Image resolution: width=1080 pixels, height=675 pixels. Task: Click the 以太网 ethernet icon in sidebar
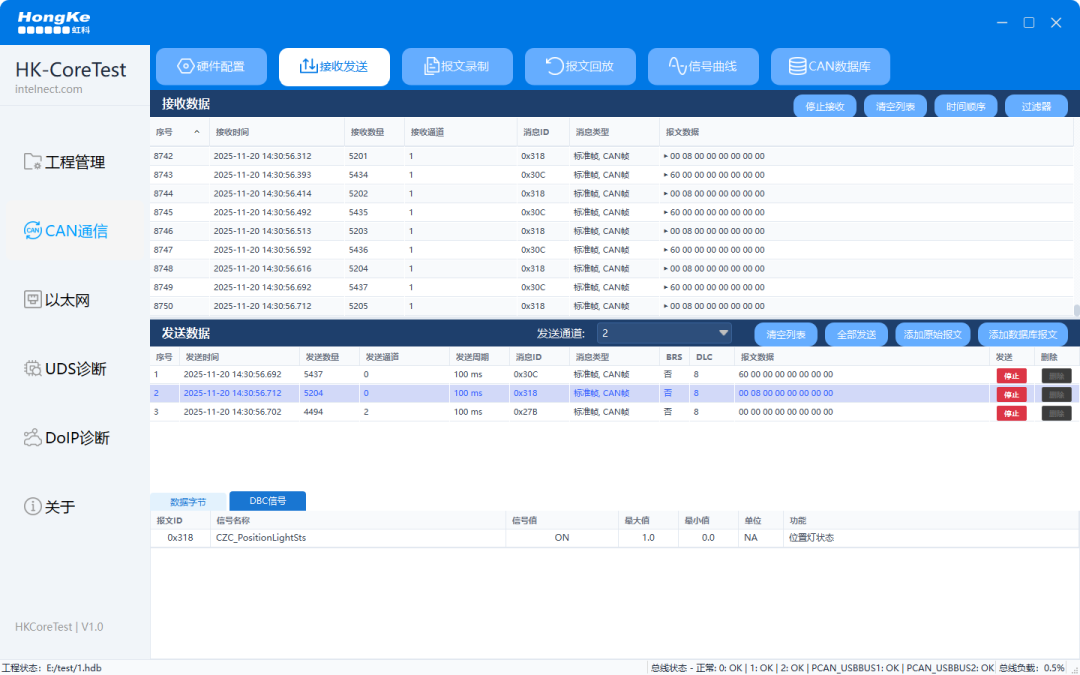click(32, 300)
